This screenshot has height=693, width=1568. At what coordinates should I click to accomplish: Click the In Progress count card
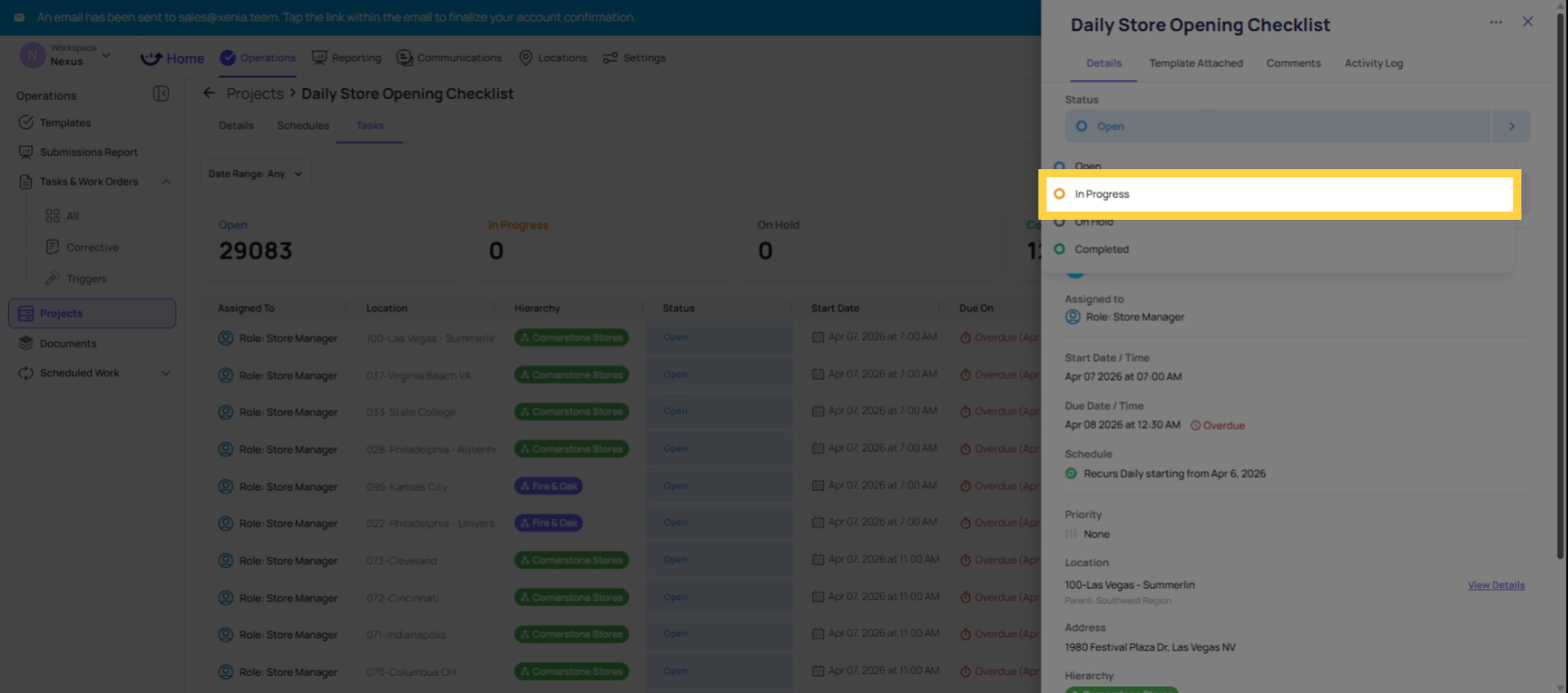click(600, 244)
